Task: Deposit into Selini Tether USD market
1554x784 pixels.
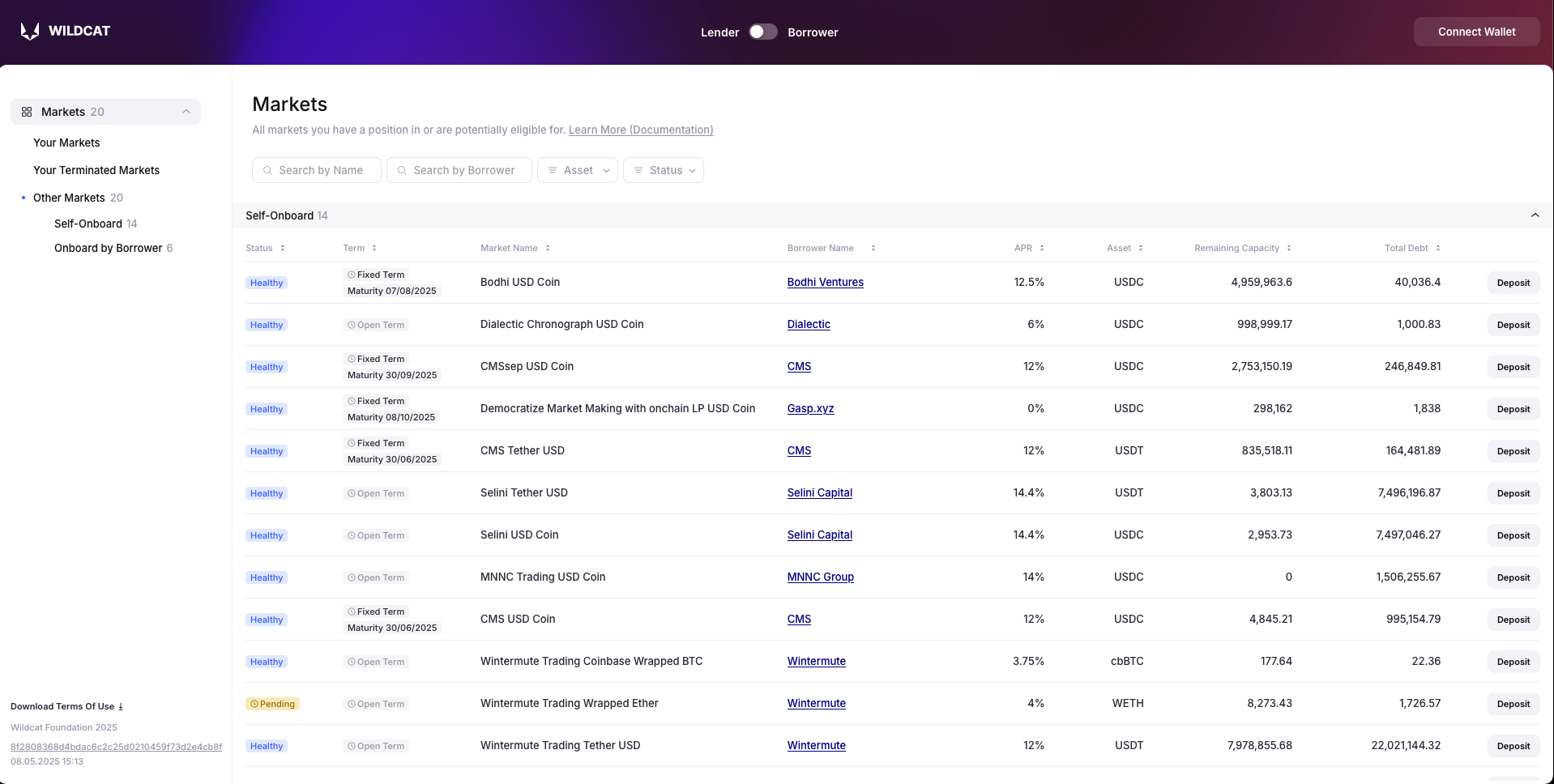Action: click(x=1513, y=493)
